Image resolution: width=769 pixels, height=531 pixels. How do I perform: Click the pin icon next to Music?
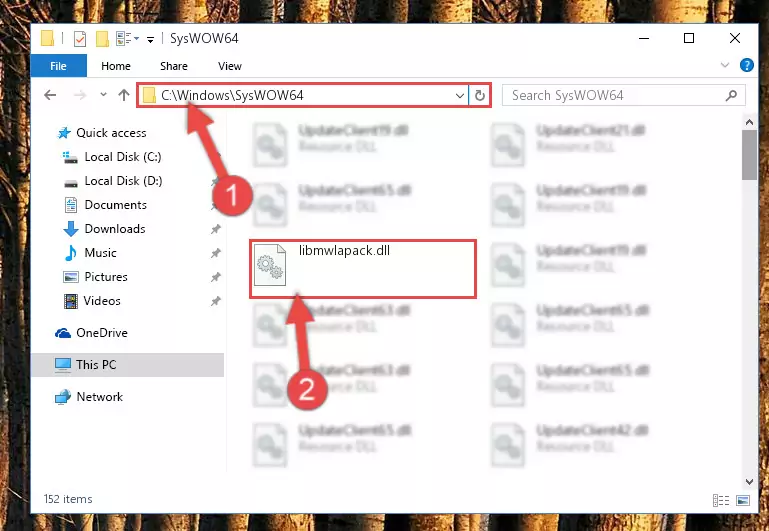pyautogui.click(x=215, y=253)
